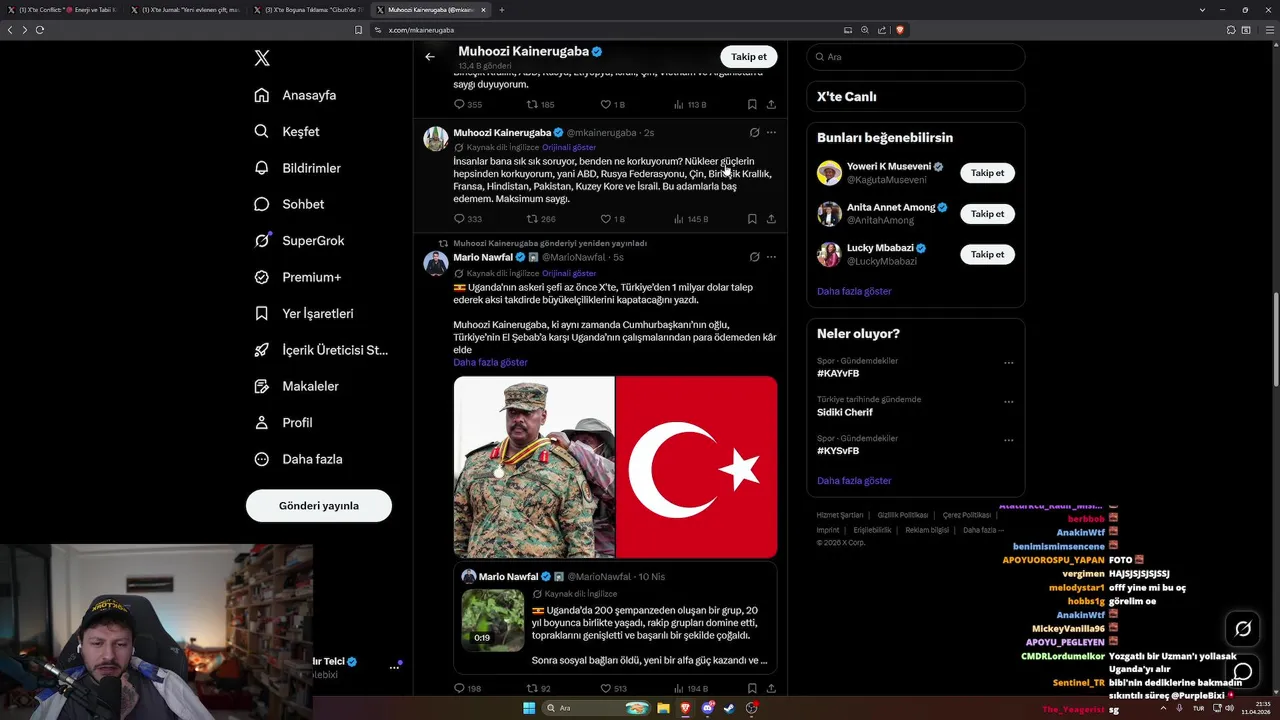Reply to the post with 198 comments
This screenshot has height=720, width=1280.
(x=468, y=688)
